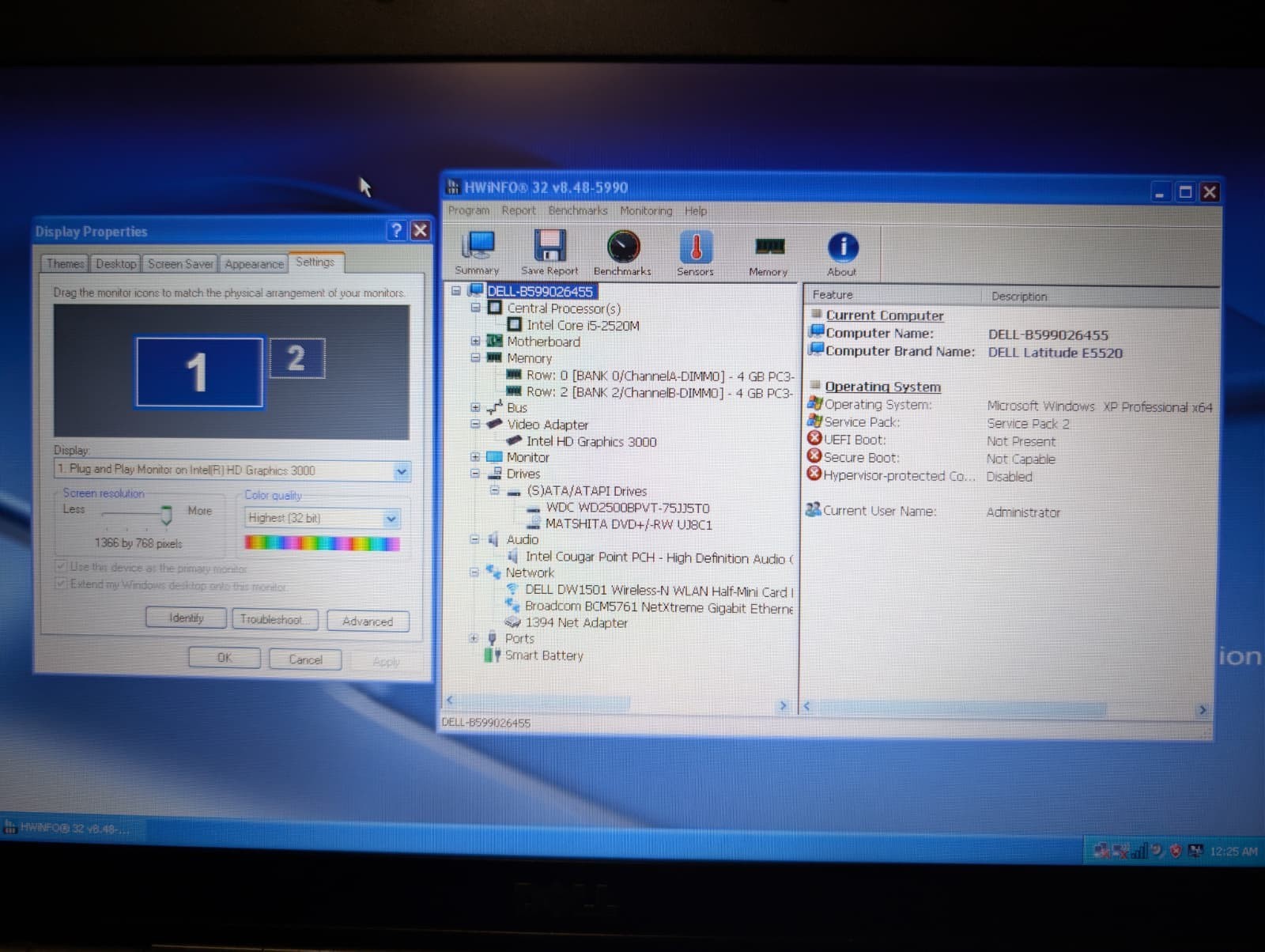Click OK in Display Properties
Screen dimensions: 1265x952
225,658
